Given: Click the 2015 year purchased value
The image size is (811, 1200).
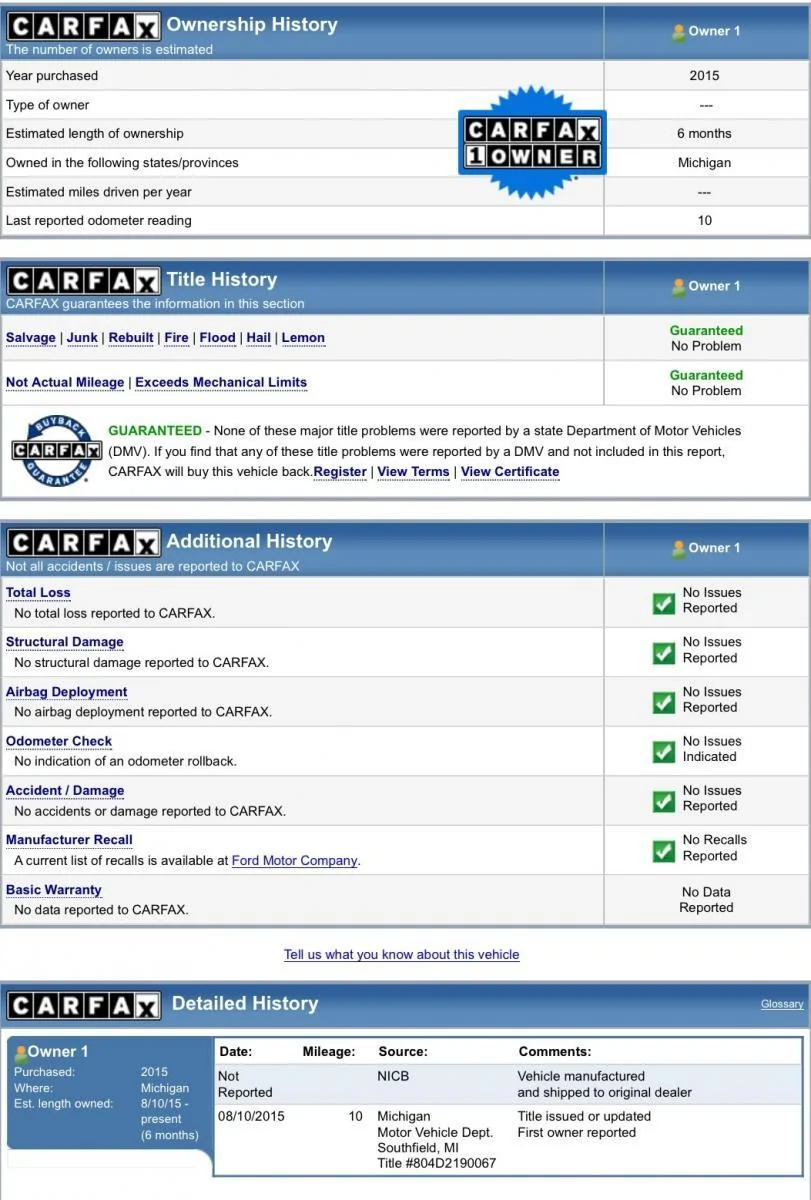Looking at the screenshot, I should 704,76.
